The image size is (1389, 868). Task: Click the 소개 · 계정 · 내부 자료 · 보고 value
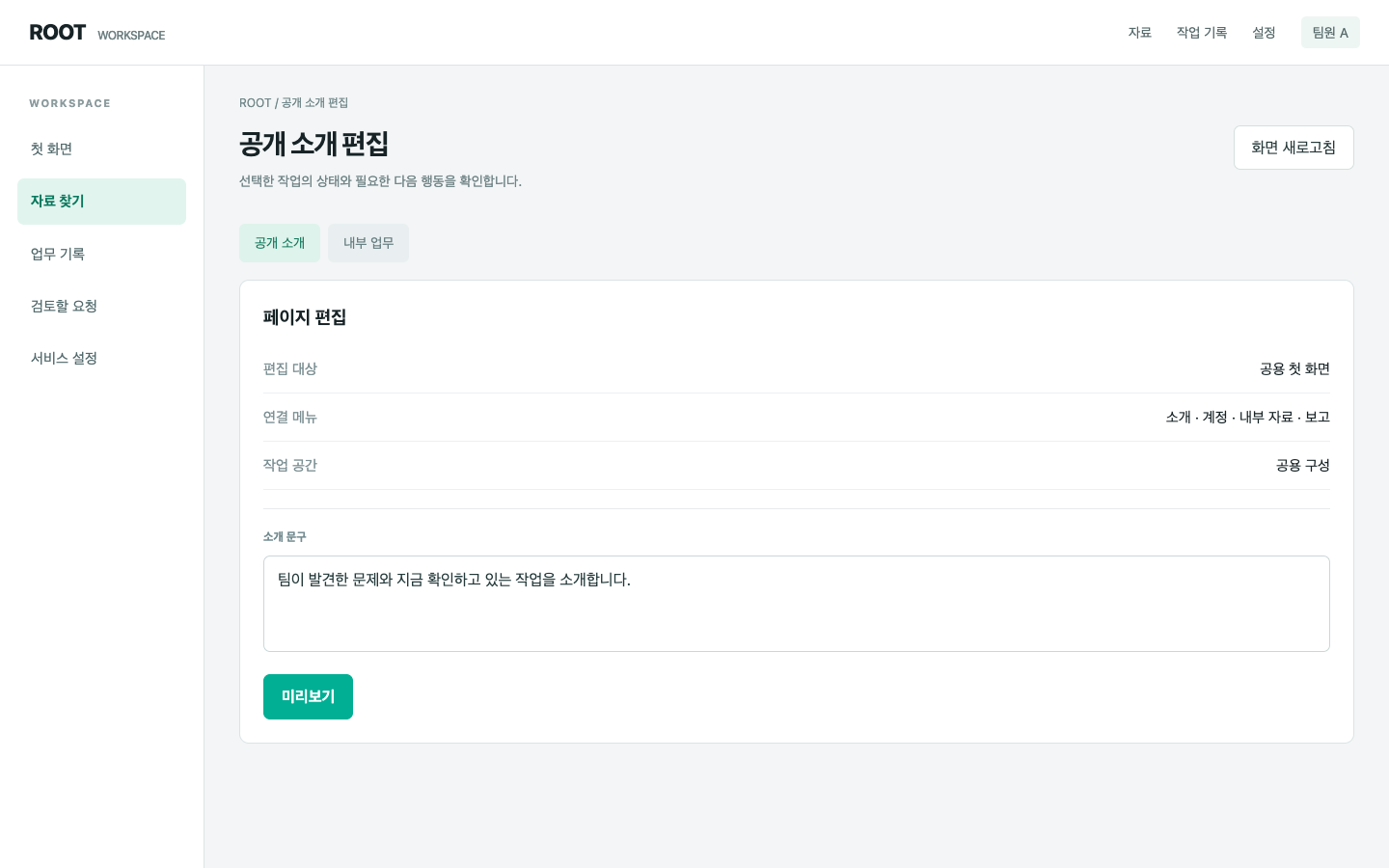[1248, 418]
